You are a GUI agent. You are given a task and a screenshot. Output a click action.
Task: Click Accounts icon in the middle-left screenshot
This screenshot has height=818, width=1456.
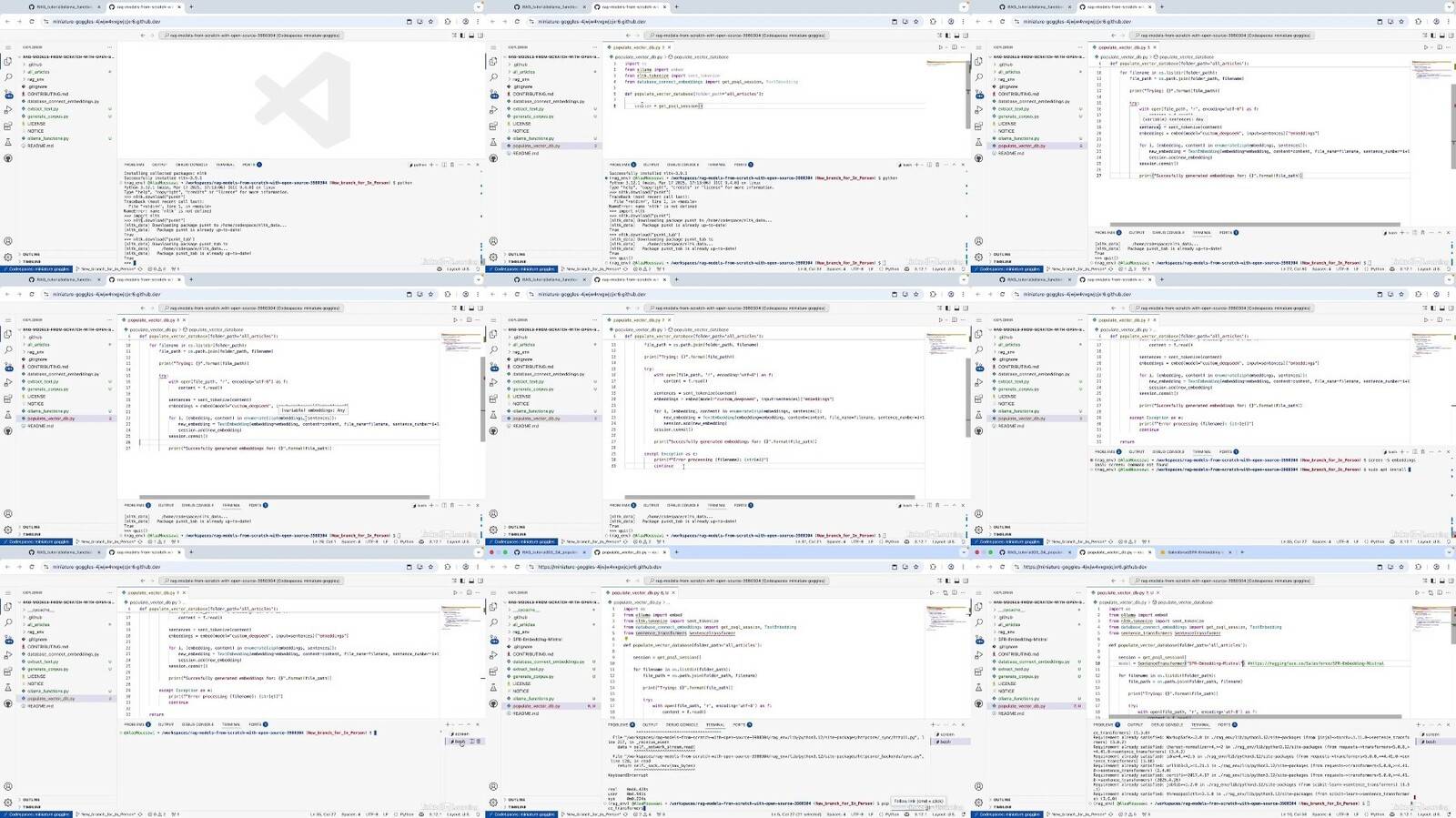(x=8, y=514)
